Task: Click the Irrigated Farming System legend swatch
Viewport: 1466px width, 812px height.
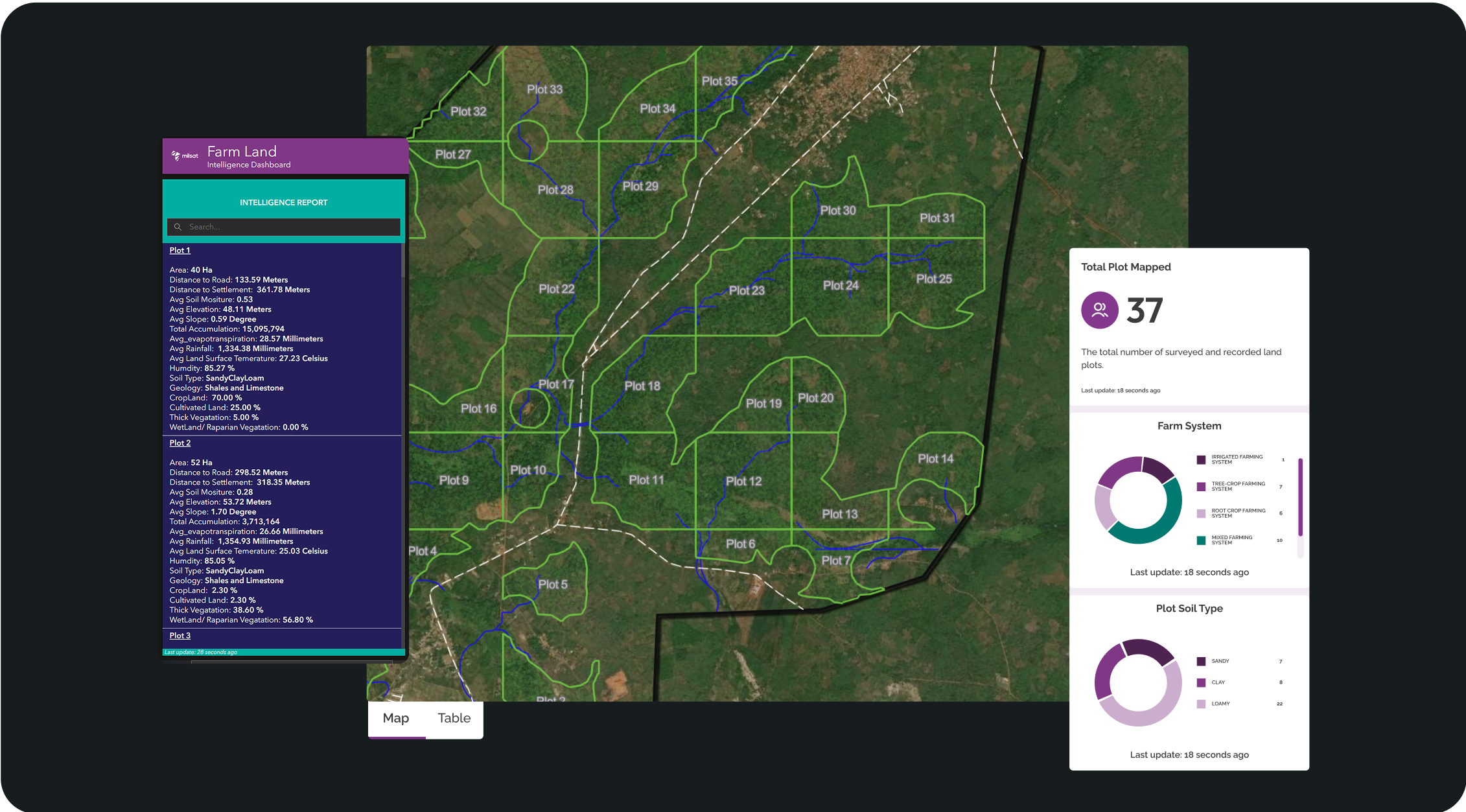Action: click(1201, 459)
